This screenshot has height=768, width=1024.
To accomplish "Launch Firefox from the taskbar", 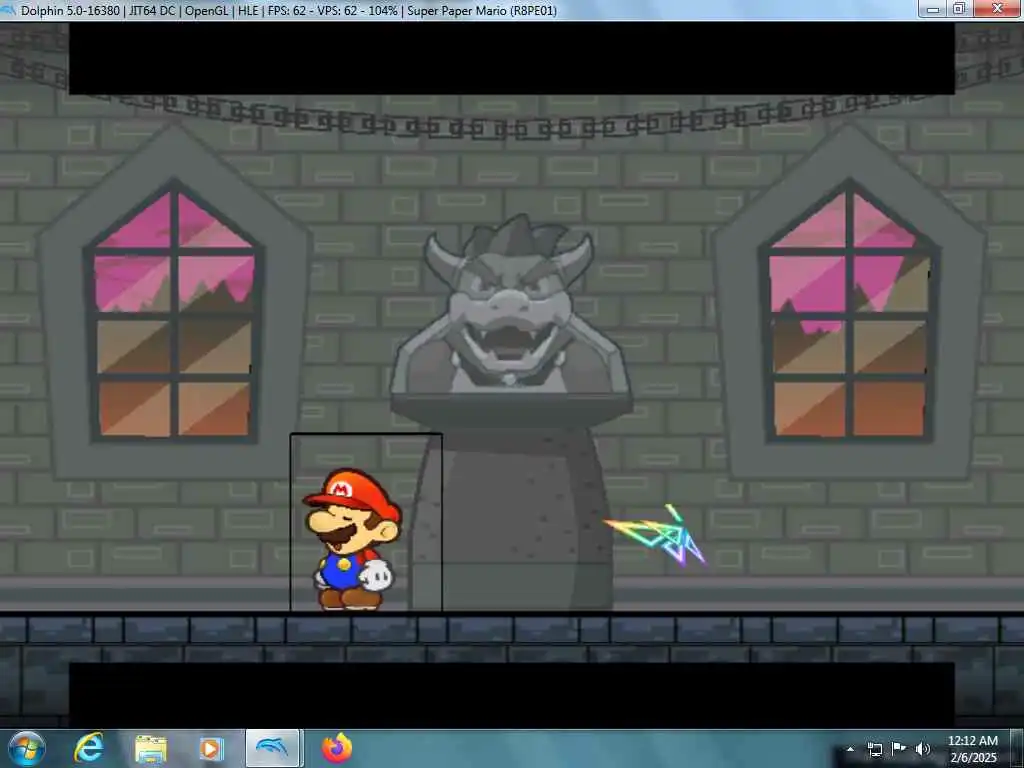I will click(x=336, y=748).
